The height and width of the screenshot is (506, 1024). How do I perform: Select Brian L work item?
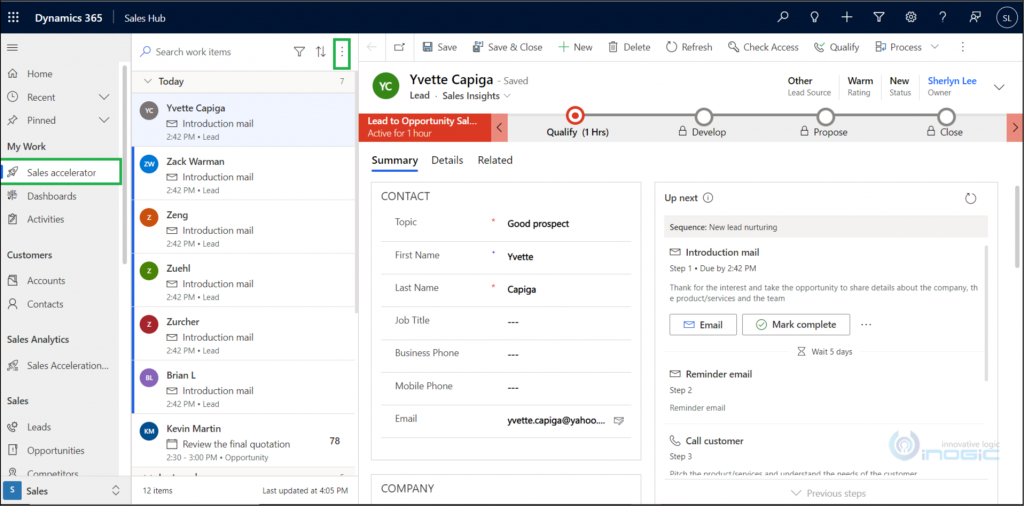[x=244, y=387]
